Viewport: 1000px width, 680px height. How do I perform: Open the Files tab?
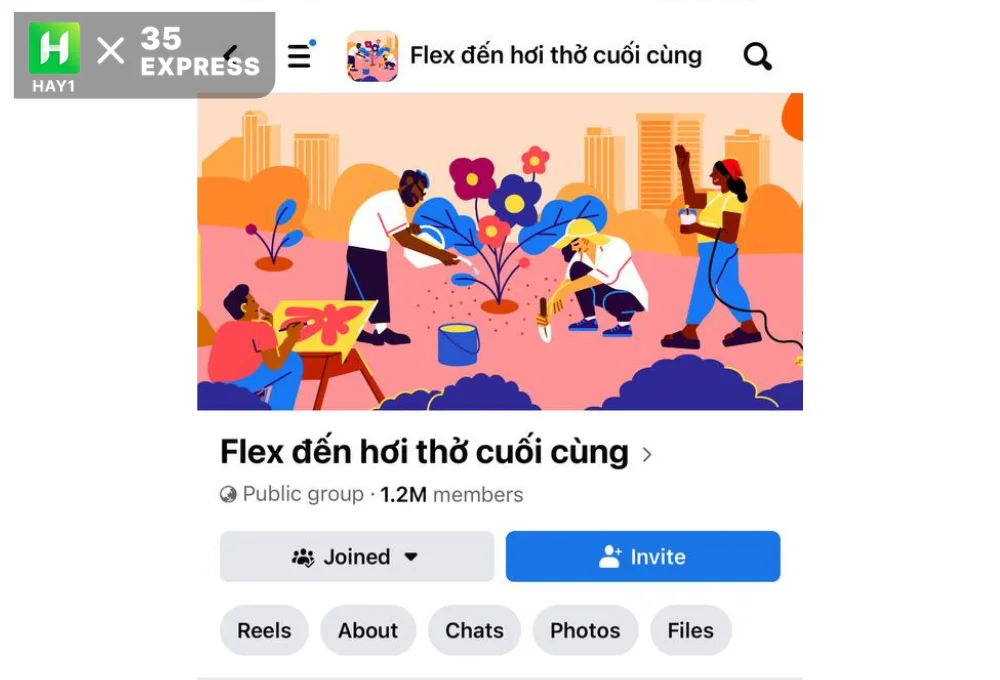(691, 630)
